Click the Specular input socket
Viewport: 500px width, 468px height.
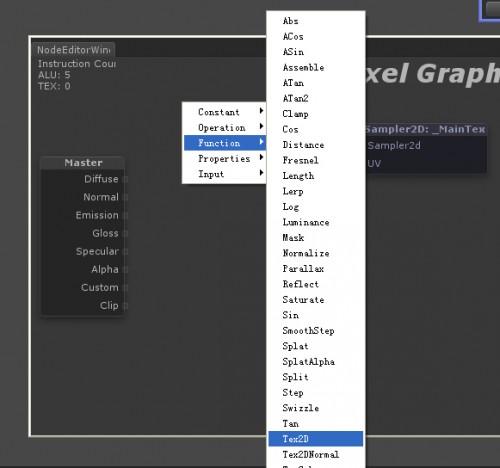click(125, 252)
